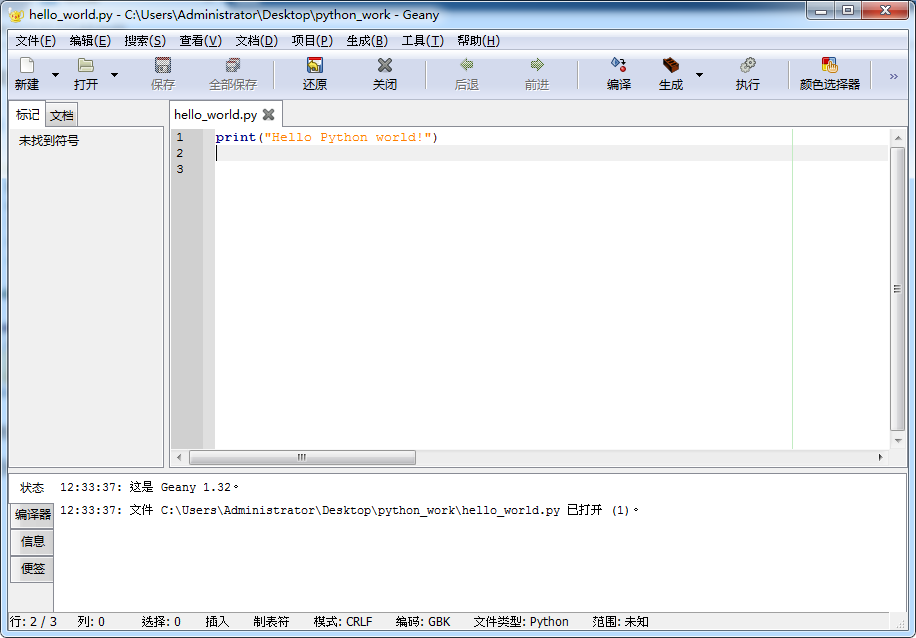Click the editor vertical scrollbar thumb
The image size is (916, 638).
tap(897, 289)
